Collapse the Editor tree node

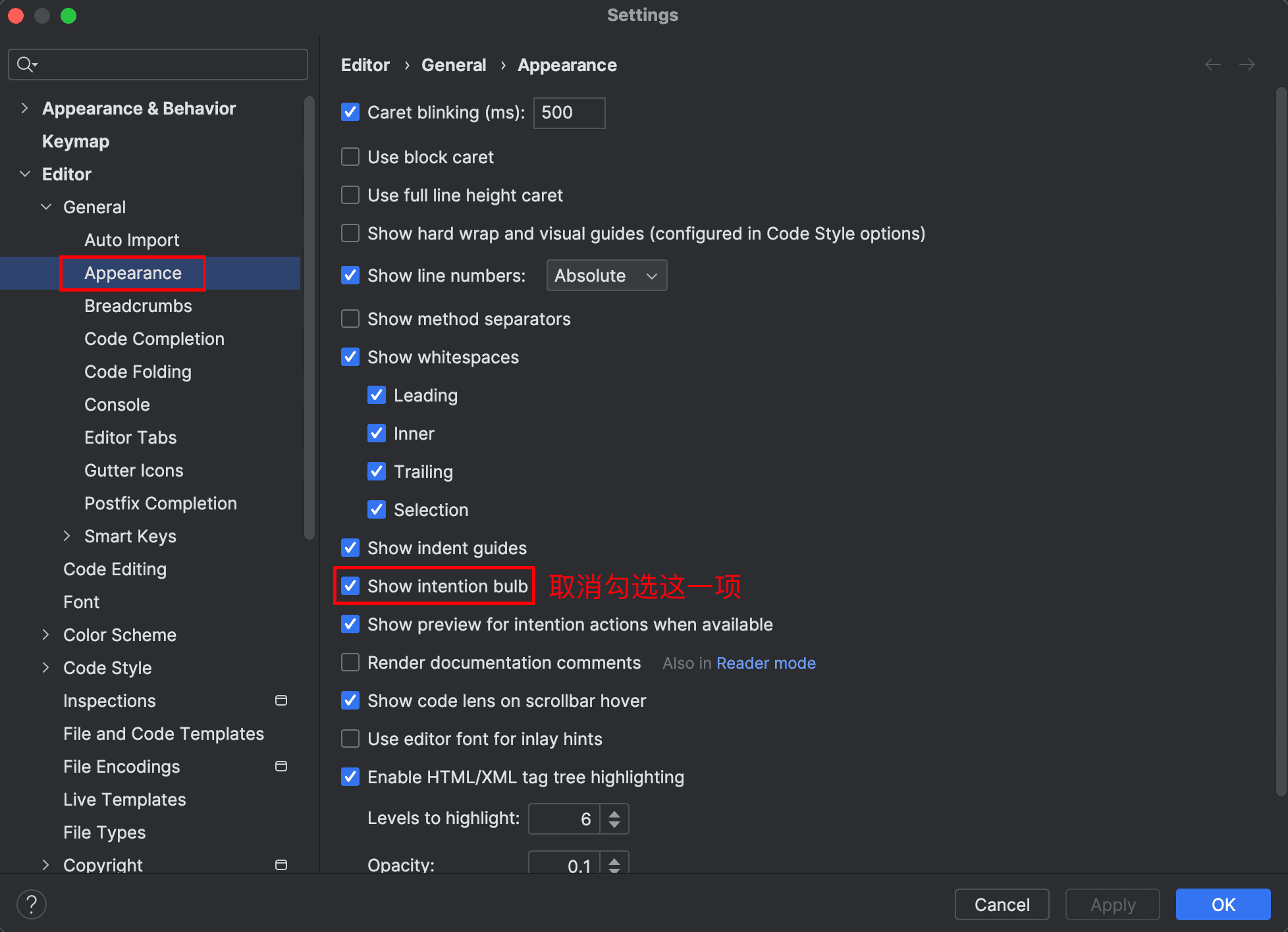click(25, 174)
